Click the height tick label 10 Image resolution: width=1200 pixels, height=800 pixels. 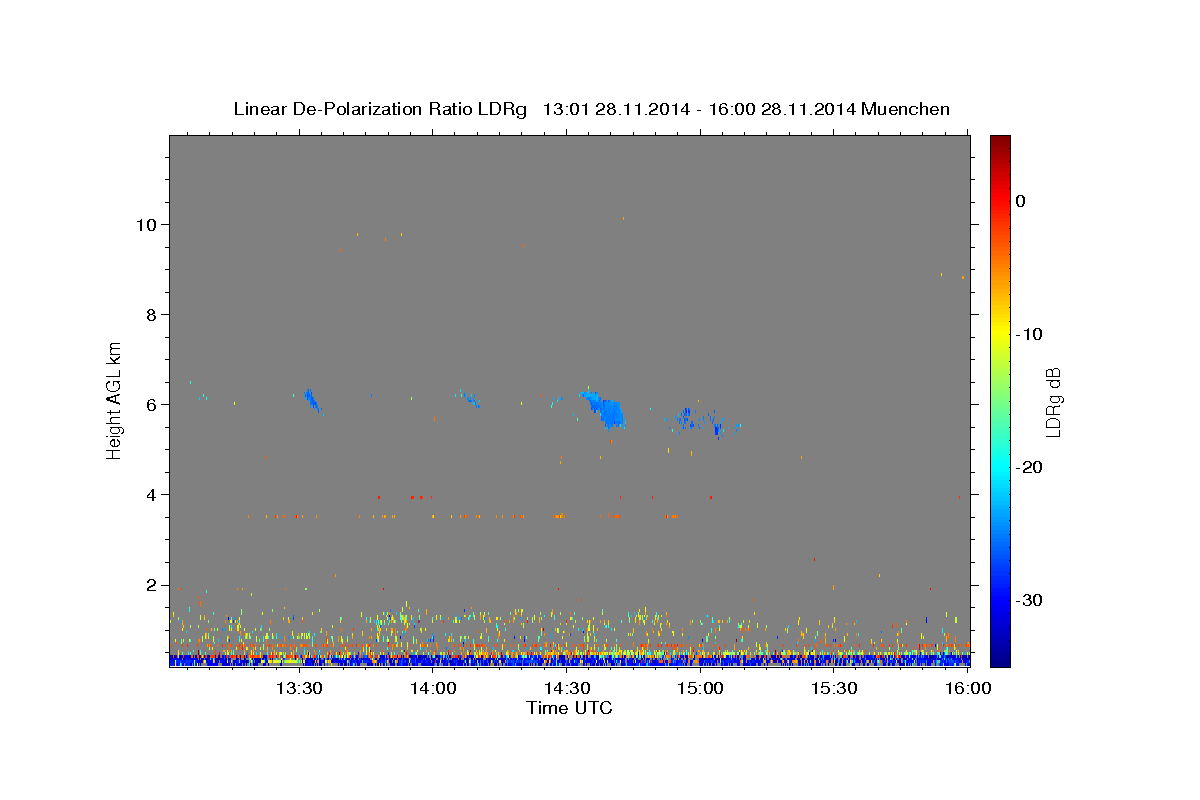pyautogui.click(x=145, y=224)
